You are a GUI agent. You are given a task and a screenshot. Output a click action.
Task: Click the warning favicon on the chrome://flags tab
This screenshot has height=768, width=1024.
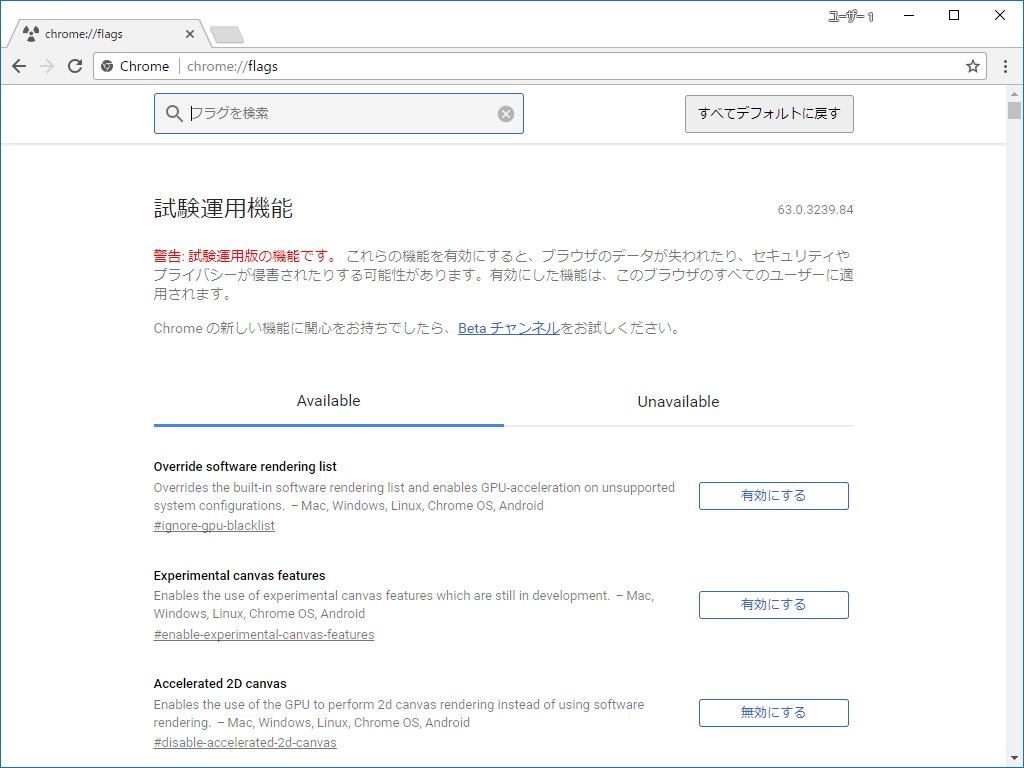point(31,32)
